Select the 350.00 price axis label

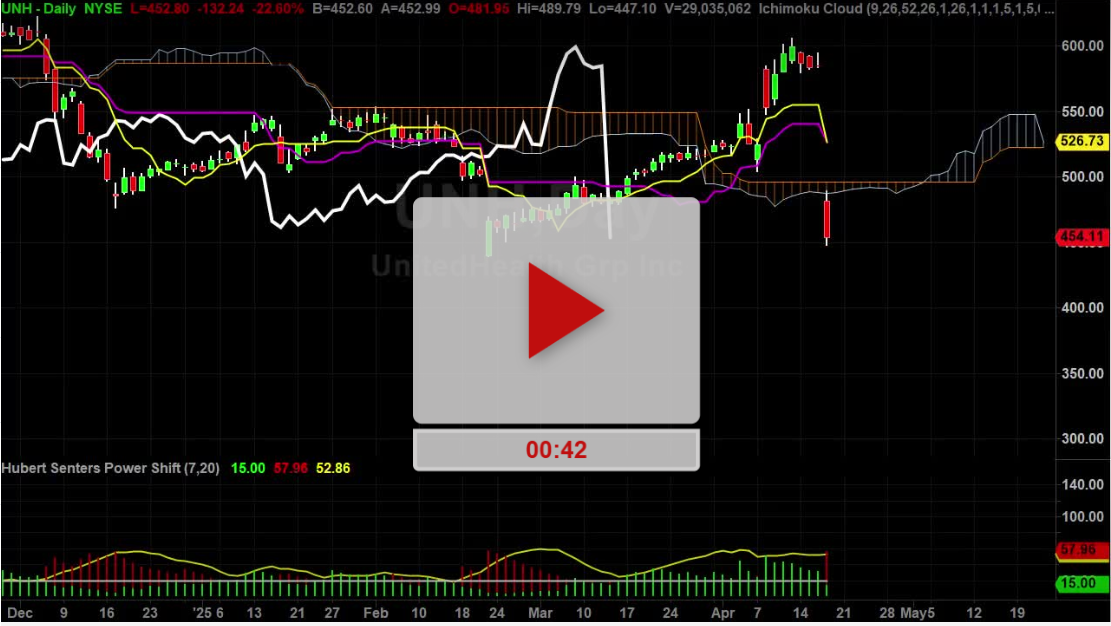(x=1082, y=374)
